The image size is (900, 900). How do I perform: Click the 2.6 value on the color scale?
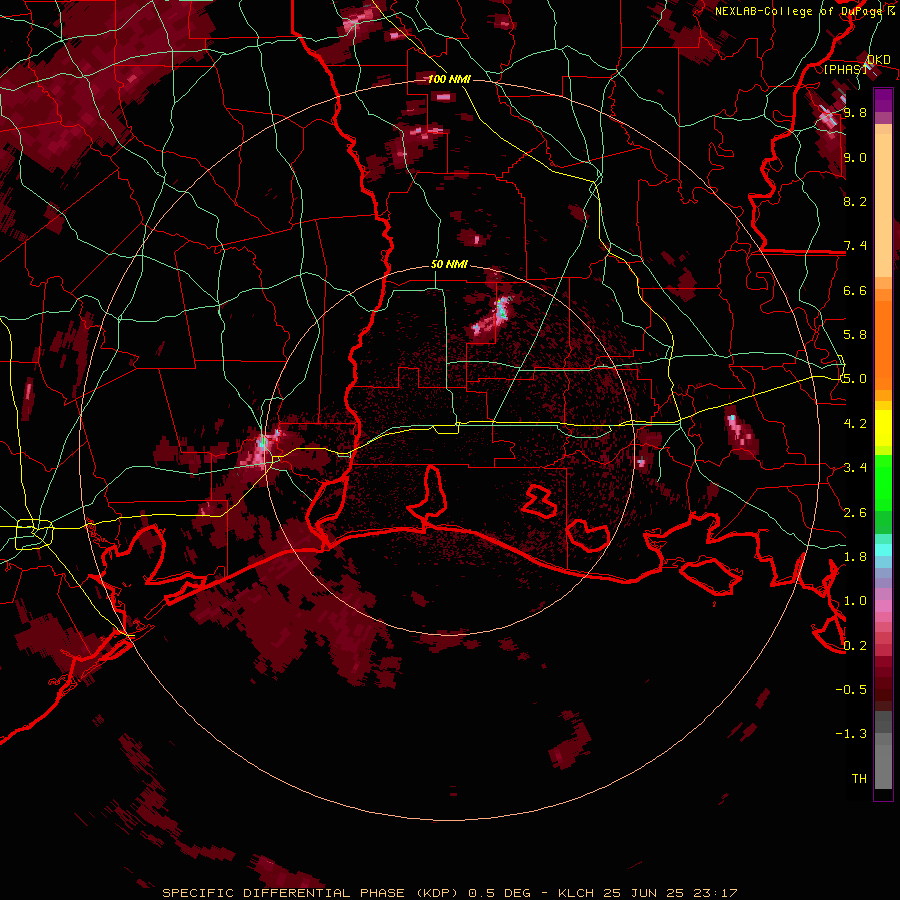coord(855,513)
